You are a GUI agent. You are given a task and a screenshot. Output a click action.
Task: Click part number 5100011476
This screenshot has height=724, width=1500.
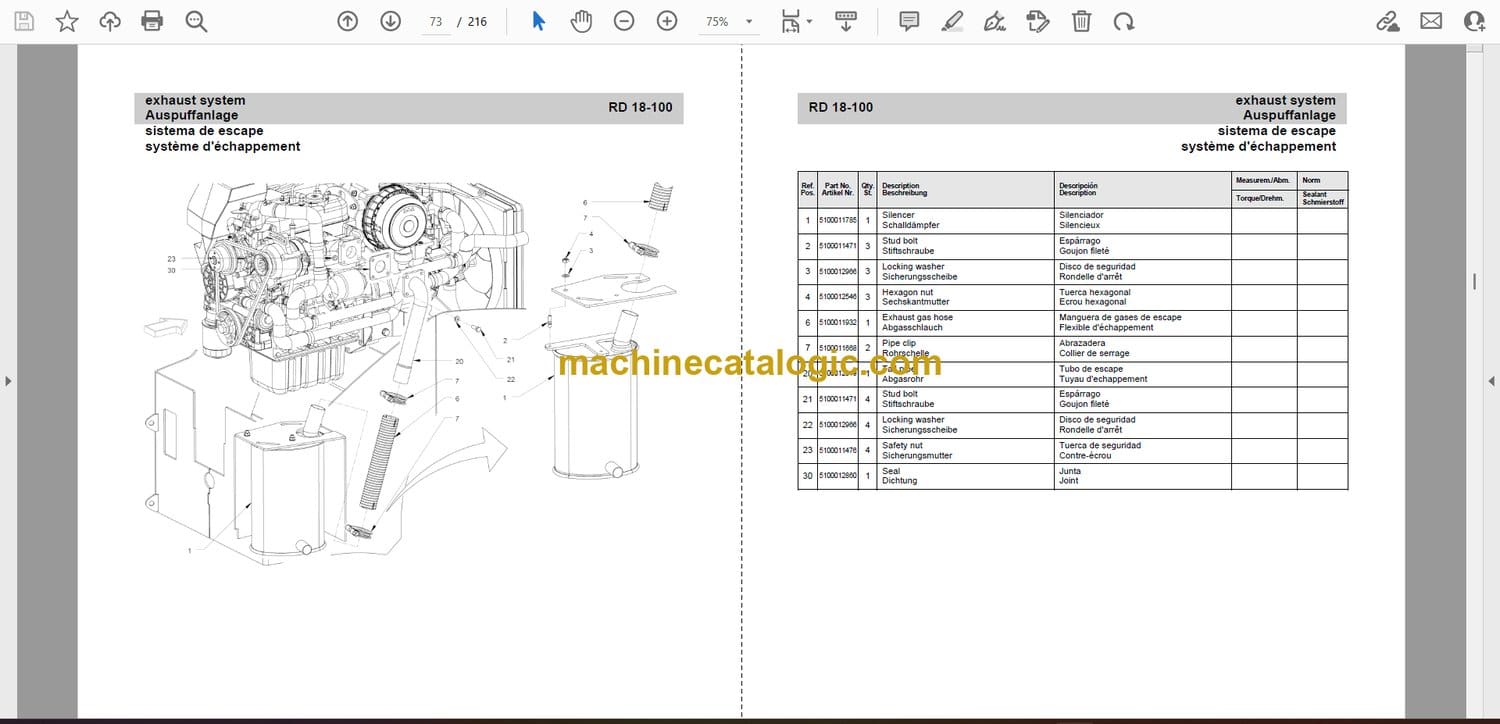coord(838,451)
